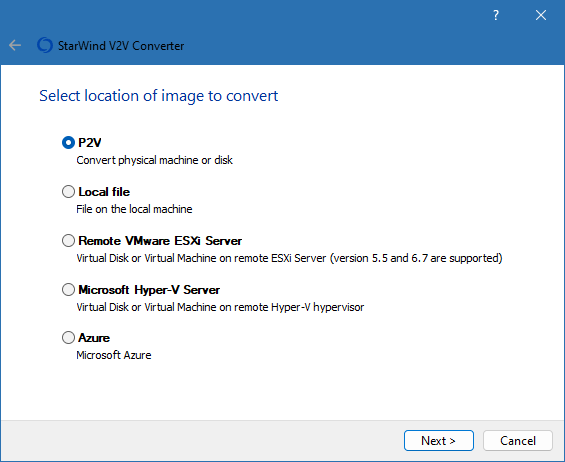Select Remote VMware ESXi Server option
565x462 pixels.
68,241
